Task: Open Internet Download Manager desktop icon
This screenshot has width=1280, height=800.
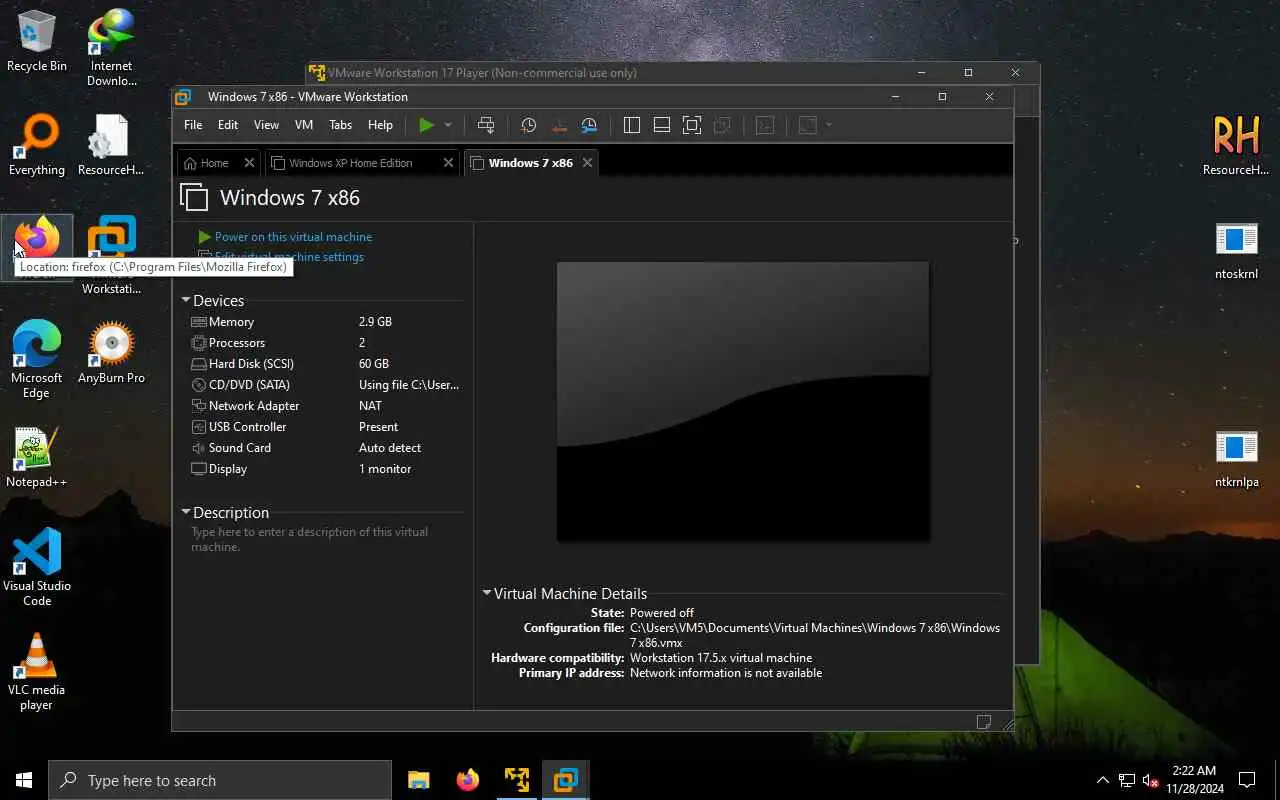Action: pos(111,47)
